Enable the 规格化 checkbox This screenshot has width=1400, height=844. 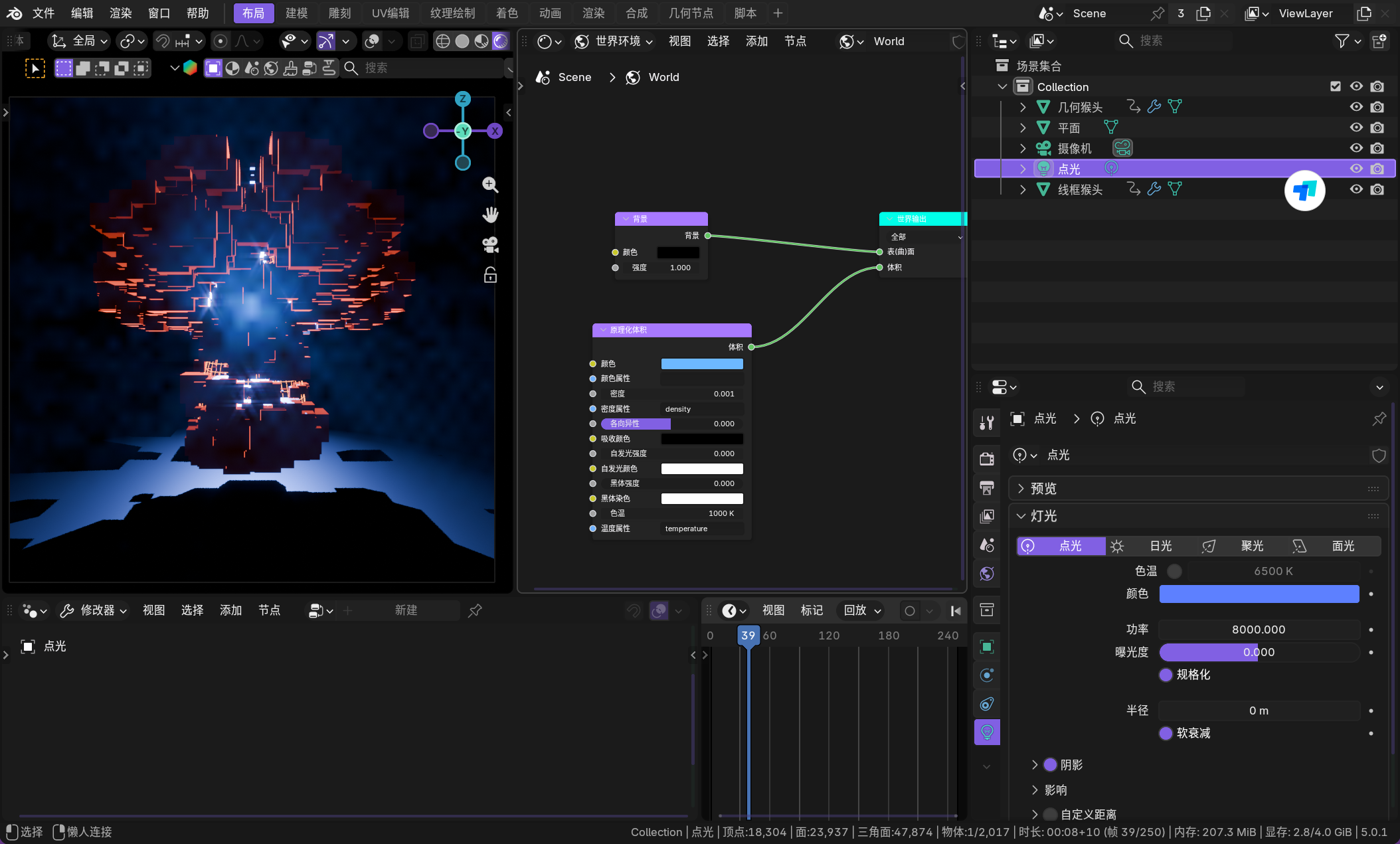(x=1166, y=675)
